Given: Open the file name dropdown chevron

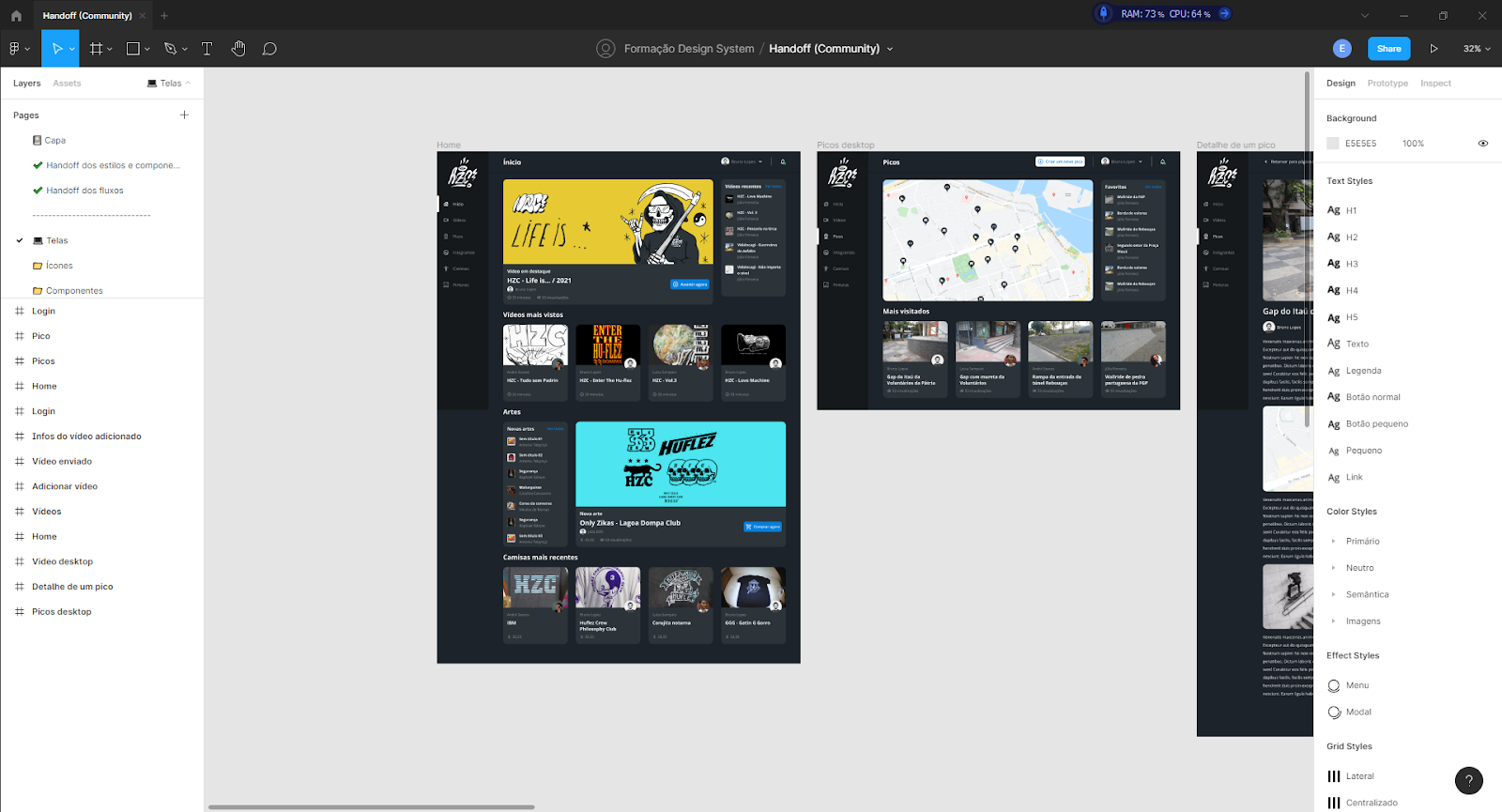Looking at the screenshot, I should [x=890, y=49].
